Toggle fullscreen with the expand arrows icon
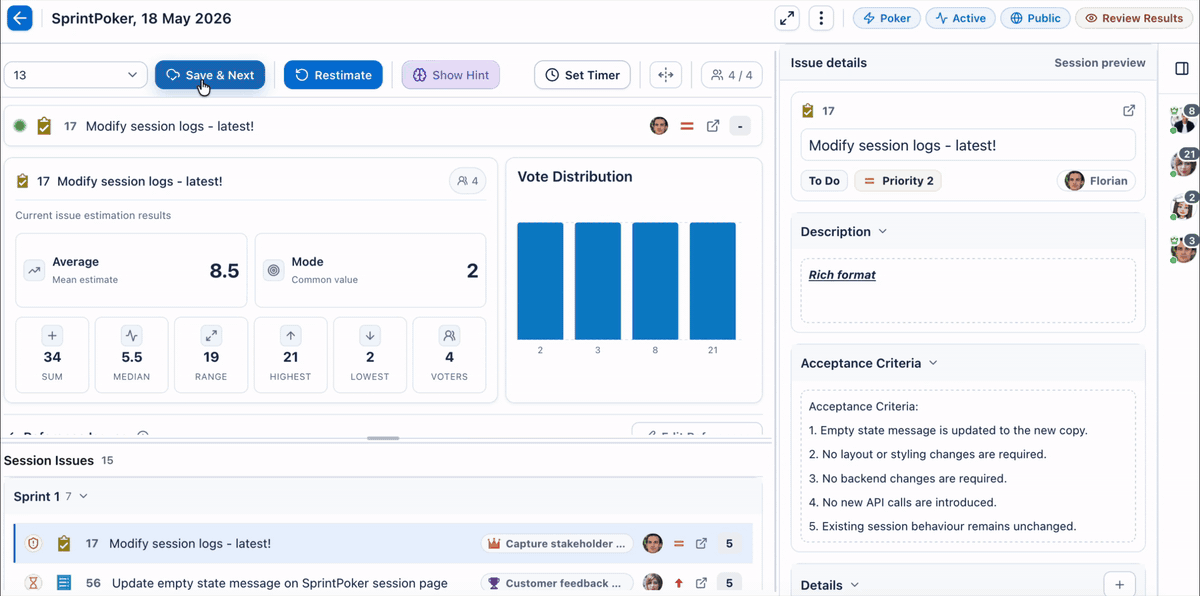This screenshot has height=596, width=1200. coord(787,18)
